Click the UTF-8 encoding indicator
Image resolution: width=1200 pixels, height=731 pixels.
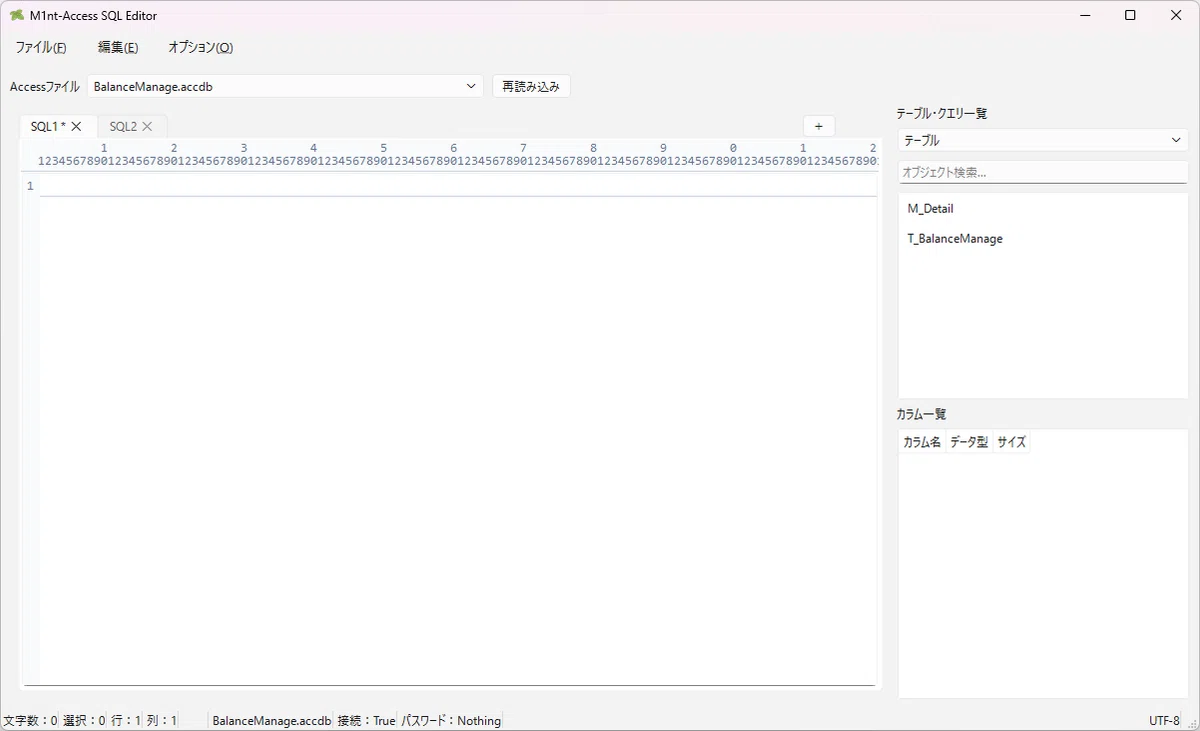pos(1164,720)
